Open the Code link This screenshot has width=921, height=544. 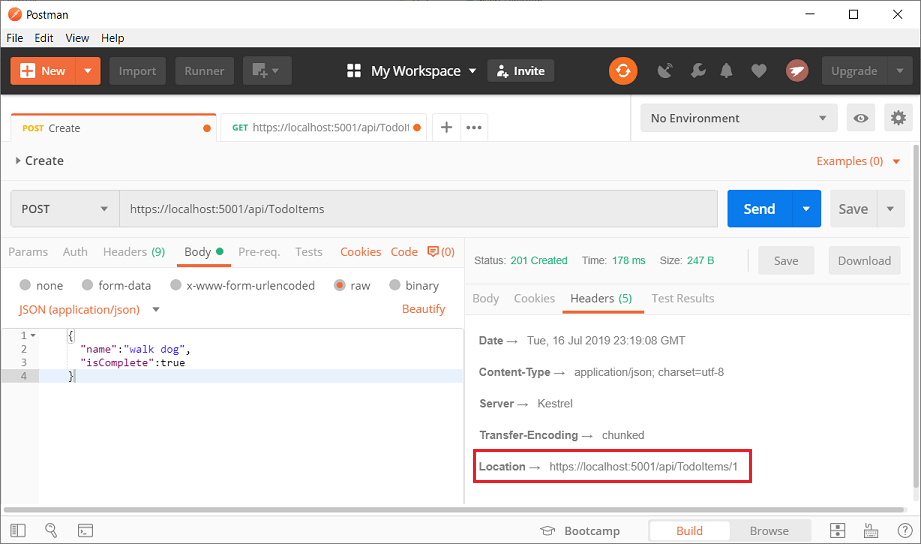404,251
